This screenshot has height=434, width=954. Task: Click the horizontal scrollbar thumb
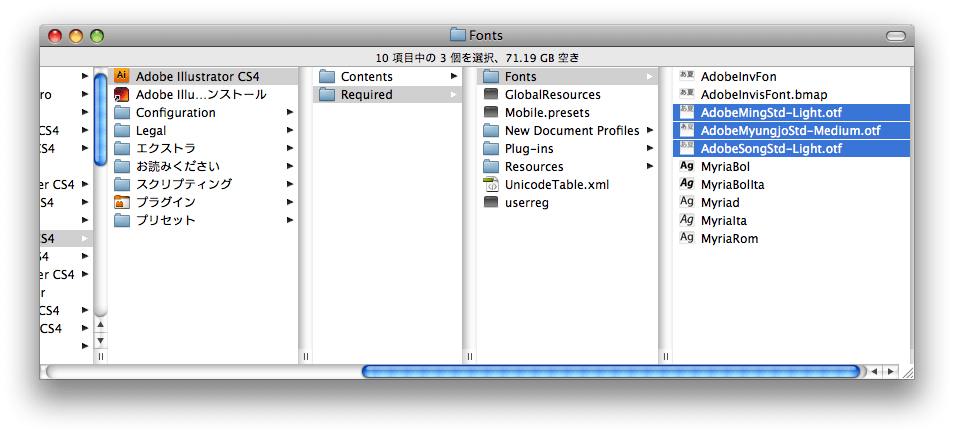611,371
